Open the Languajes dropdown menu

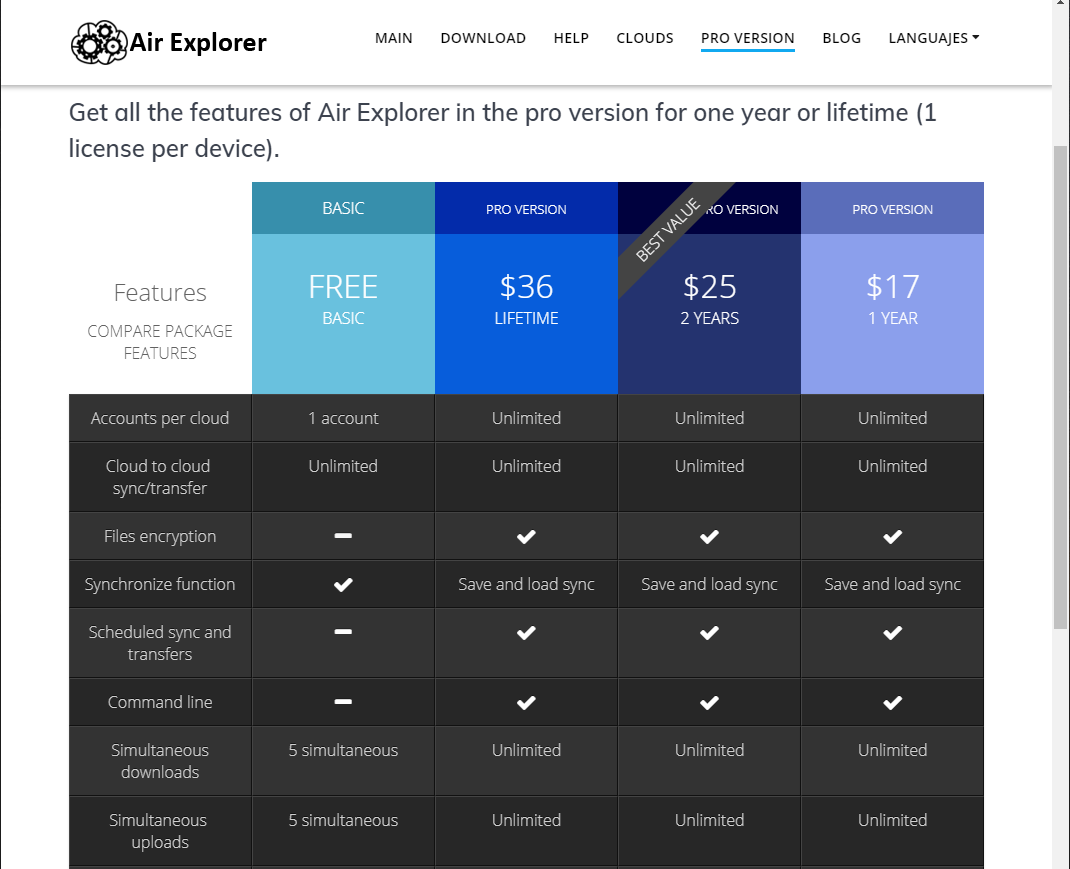point(933,38)
